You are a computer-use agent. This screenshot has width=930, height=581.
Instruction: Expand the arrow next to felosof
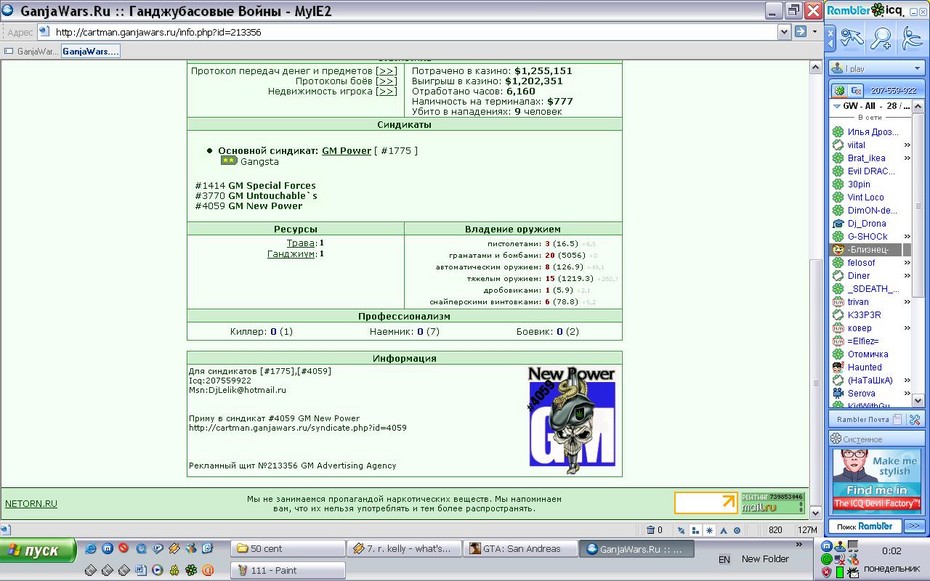907,263
